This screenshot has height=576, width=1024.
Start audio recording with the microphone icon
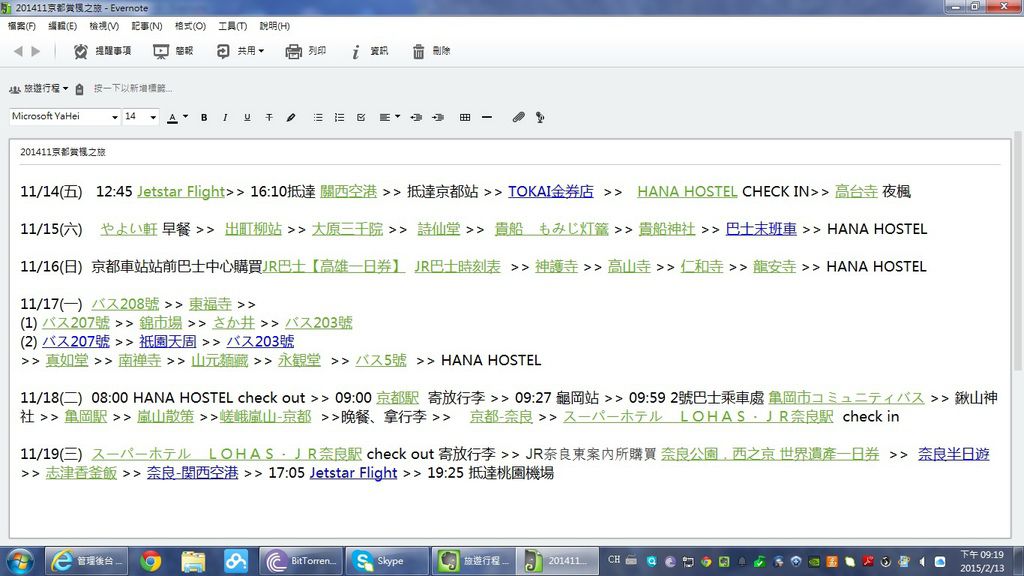(539, 117)
